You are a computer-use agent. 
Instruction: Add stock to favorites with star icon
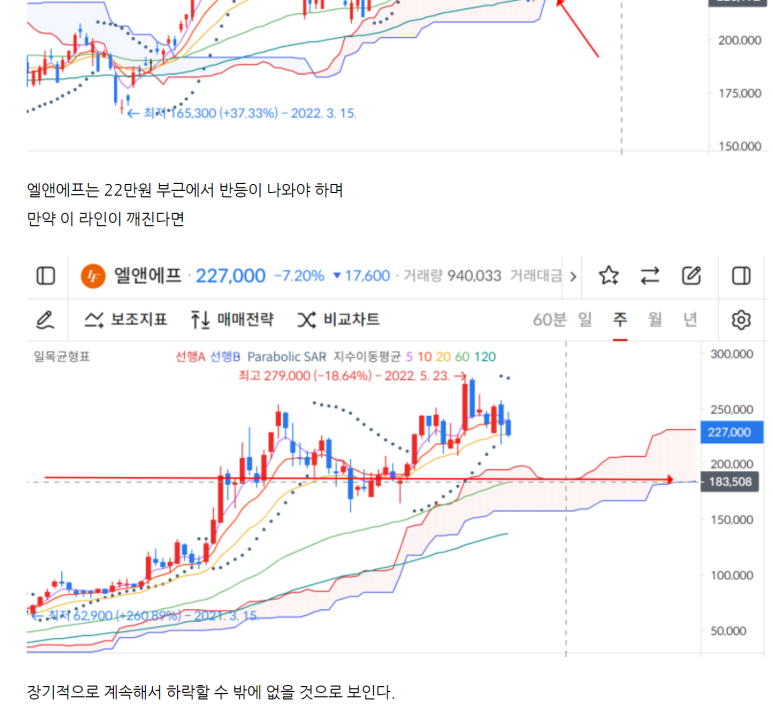pos(609,276)
